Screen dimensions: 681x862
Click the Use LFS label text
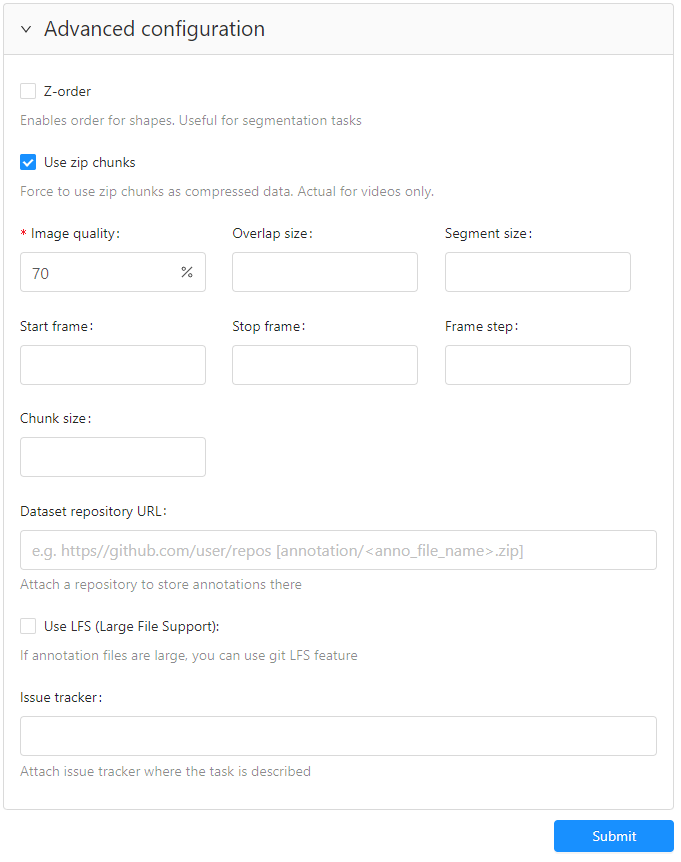coord(131,627)
